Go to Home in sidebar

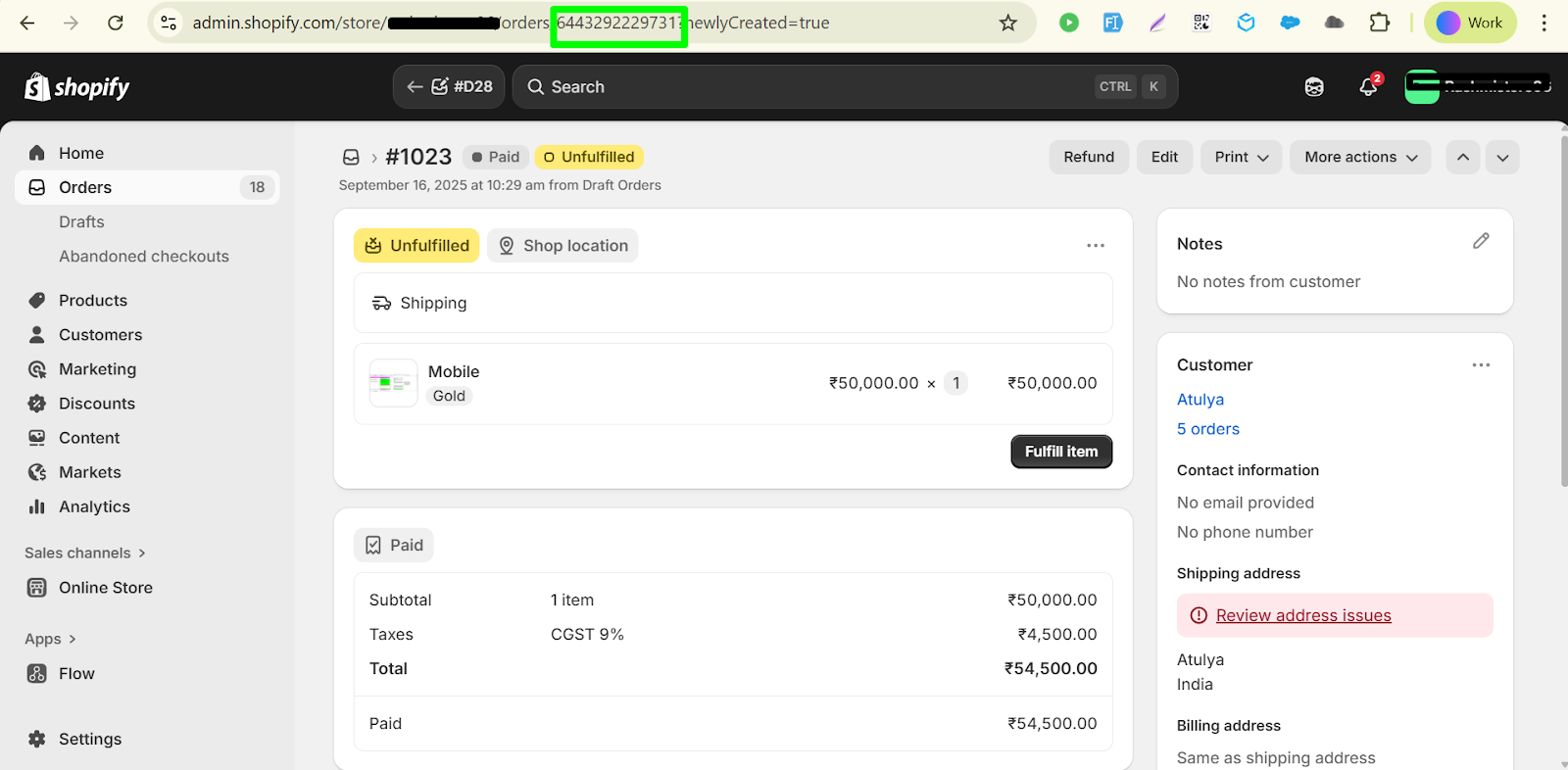147,153
